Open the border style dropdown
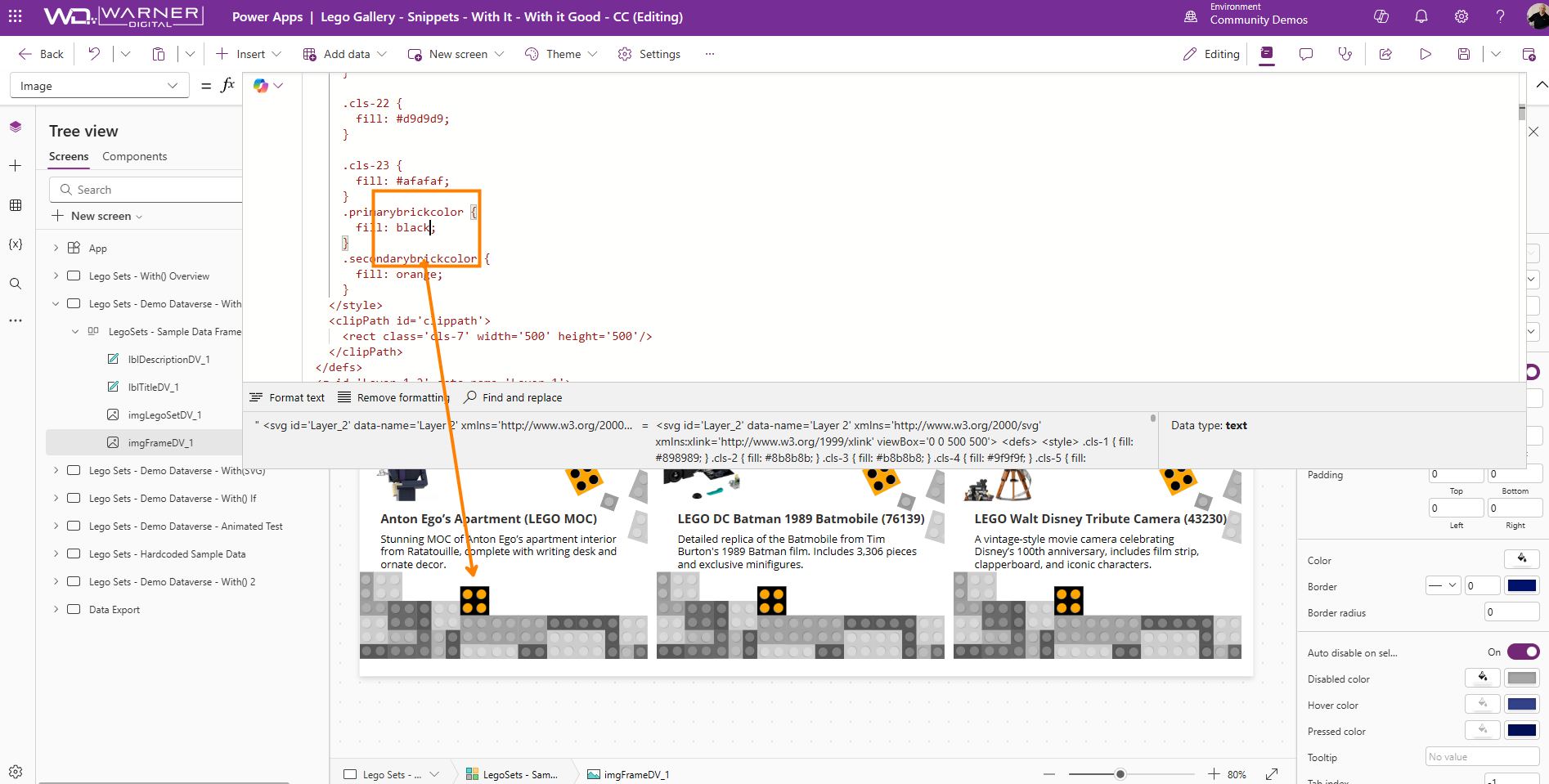The height and width of the screenshot is (784, 1549). (x=1443, y=585)
